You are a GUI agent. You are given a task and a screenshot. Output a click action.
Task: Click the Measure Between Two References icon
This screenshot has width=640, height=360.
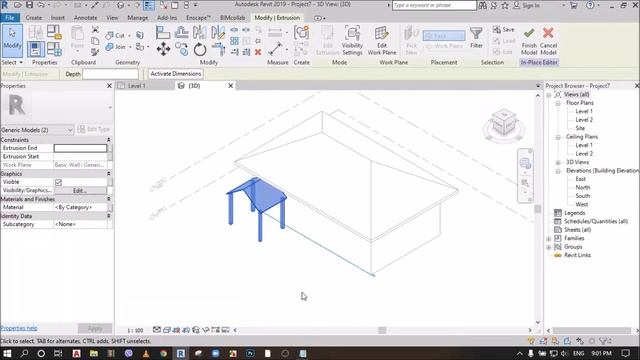[275, 49]
